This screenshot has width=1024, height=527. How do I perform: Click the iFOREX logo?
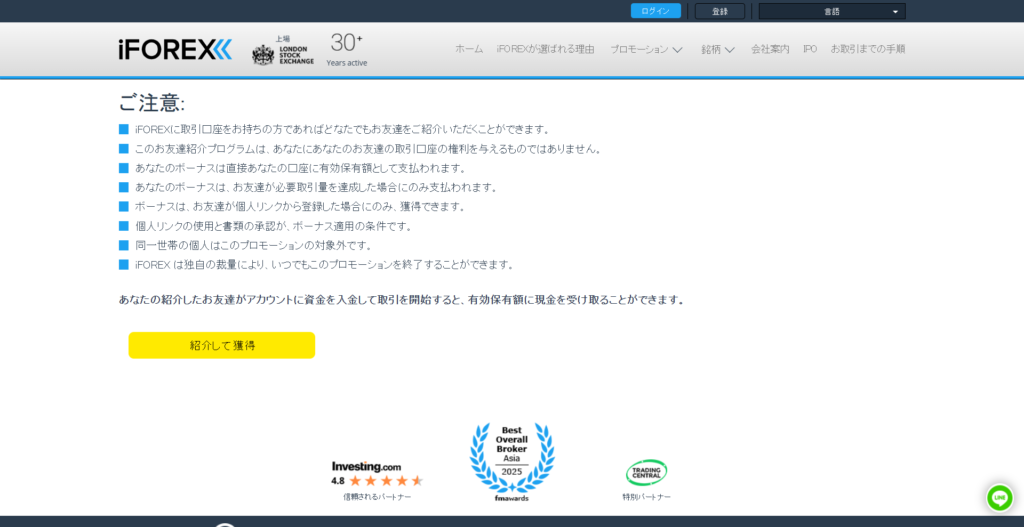(175, 49)
